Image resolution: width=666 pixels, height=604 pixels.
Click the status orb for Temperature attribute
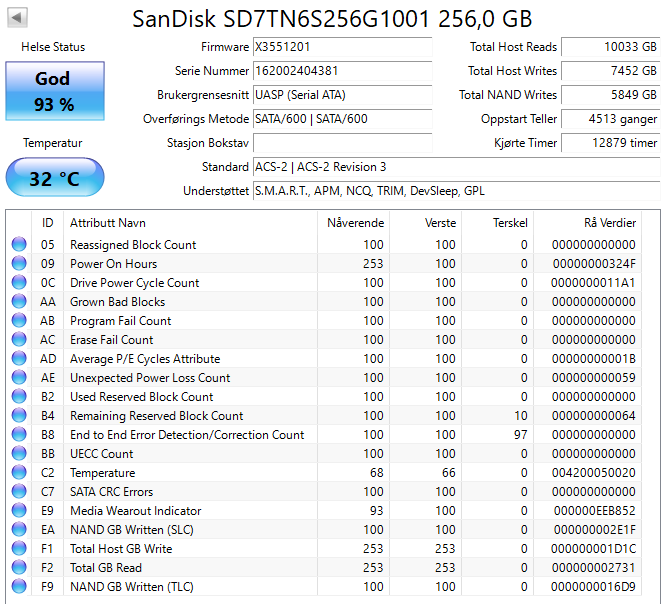pyautogui.click(x=19, y=473)
